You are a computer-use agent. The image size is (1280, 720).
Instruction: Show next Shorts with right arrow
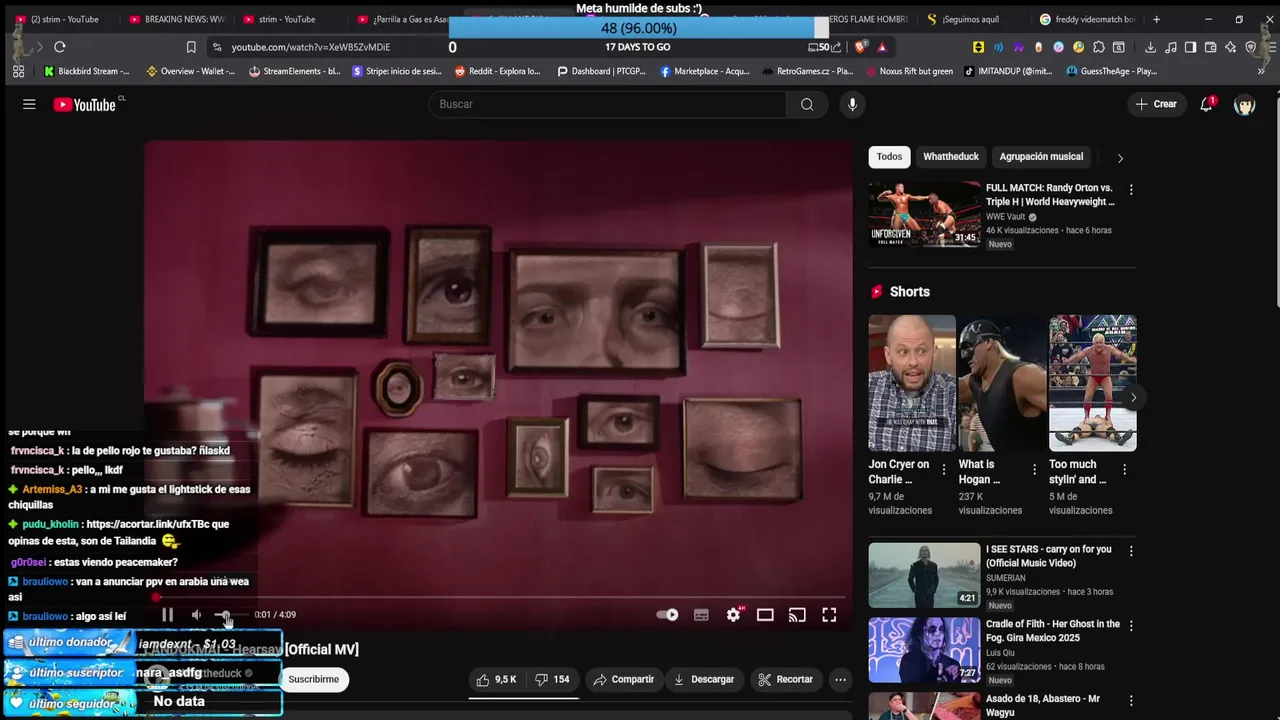tap(1133, 397)
